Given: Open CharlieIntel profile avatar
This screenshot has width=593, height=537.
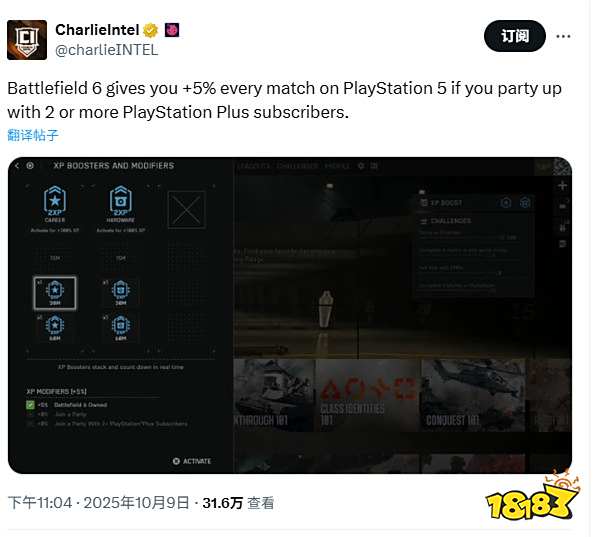Looking at the screenshot, I should coord(27,40).
